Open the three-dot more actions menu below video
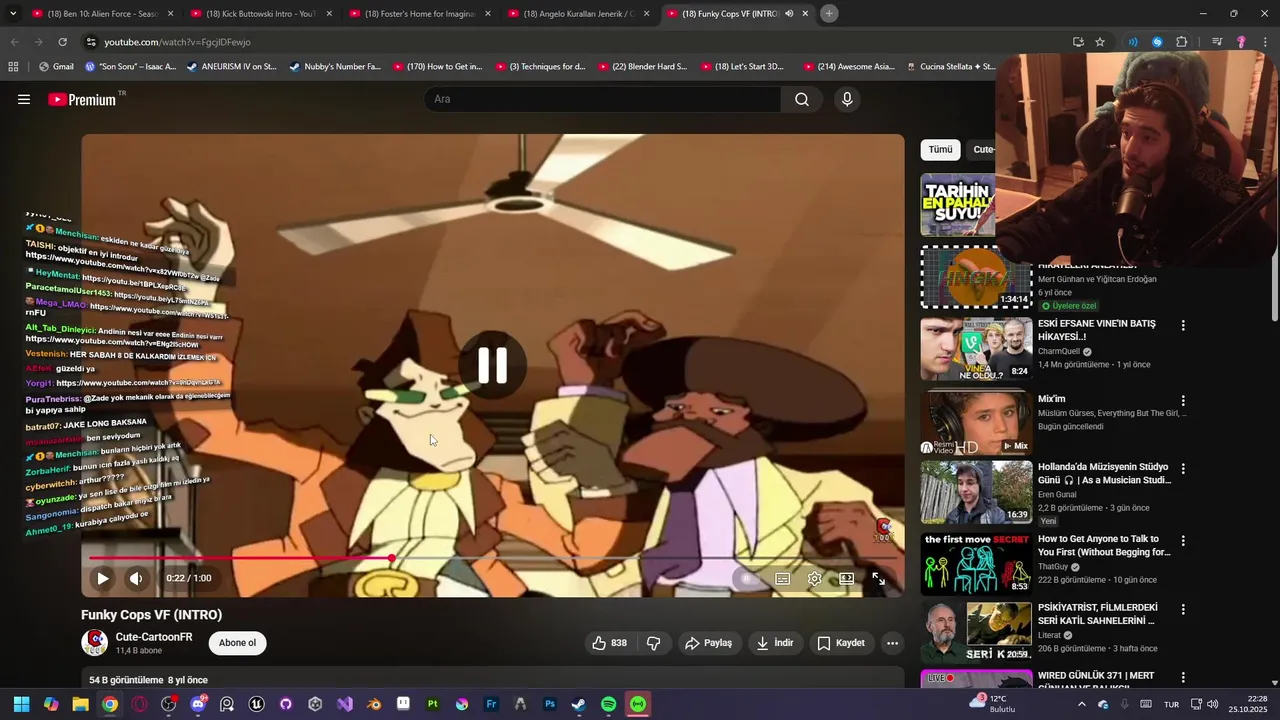 pyautogui.click(x=892, y=643)
